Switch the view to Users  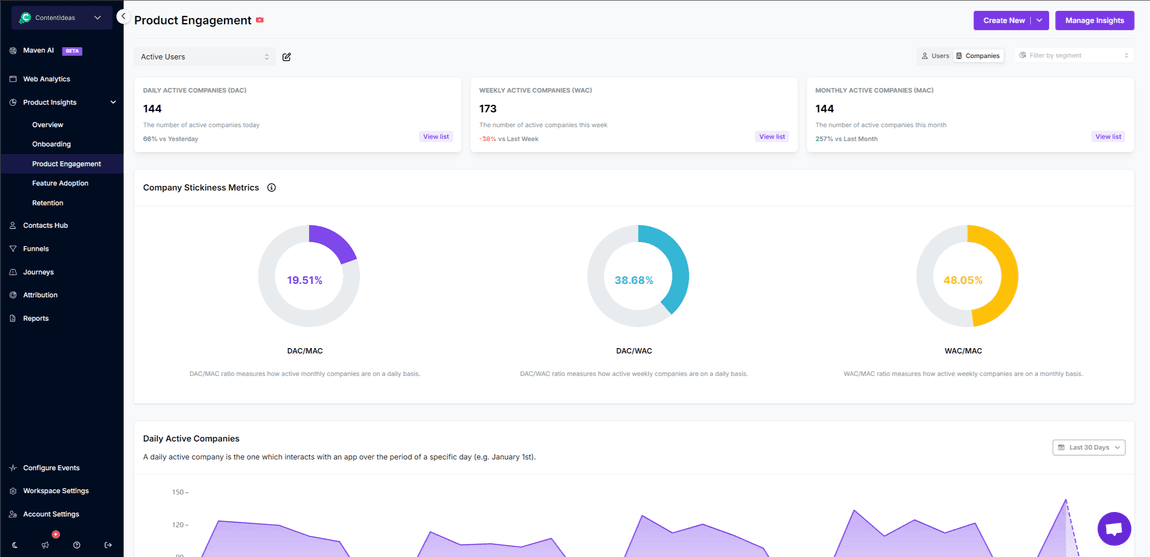point(935,56)
